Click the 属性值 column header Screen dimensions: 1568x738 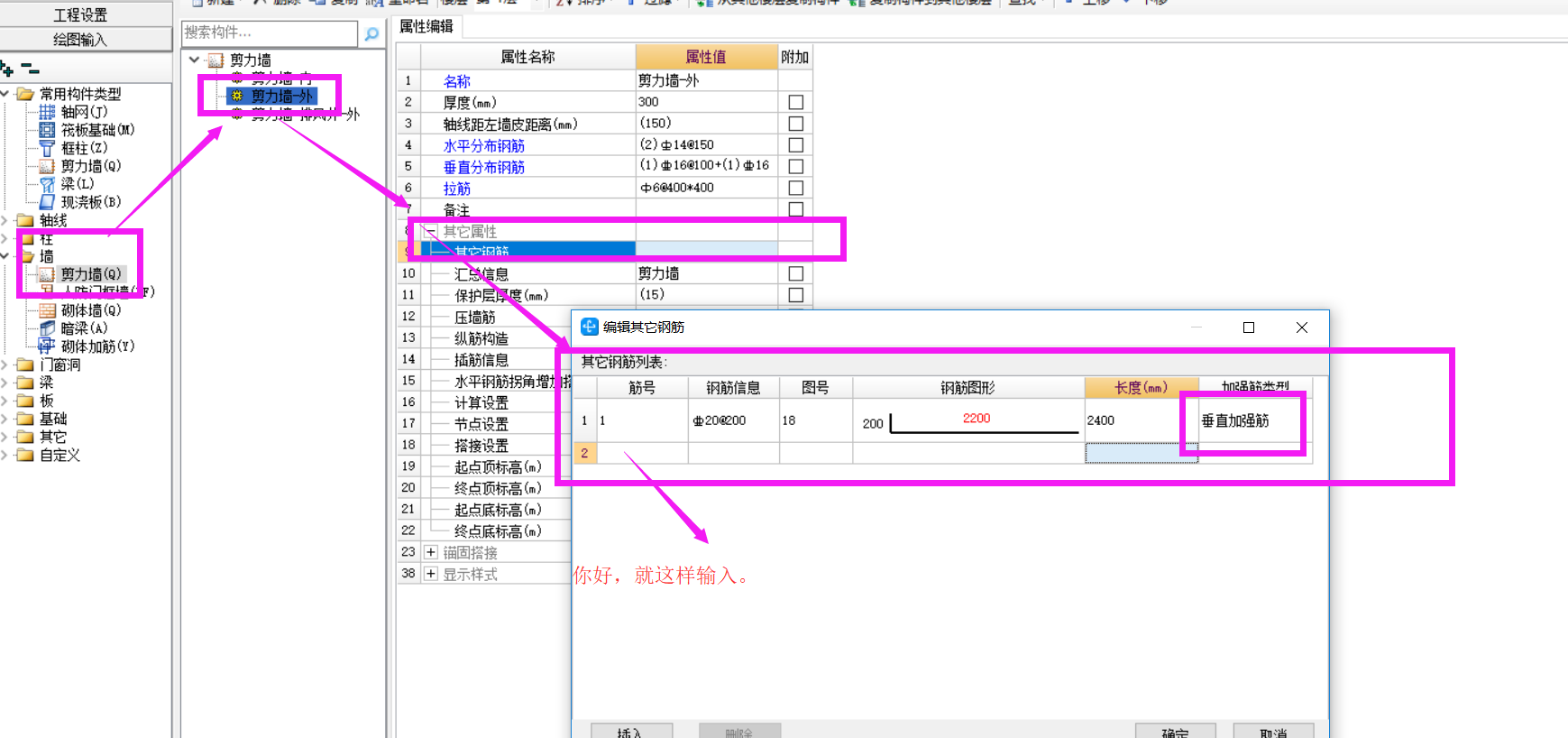tap(706, 57)
